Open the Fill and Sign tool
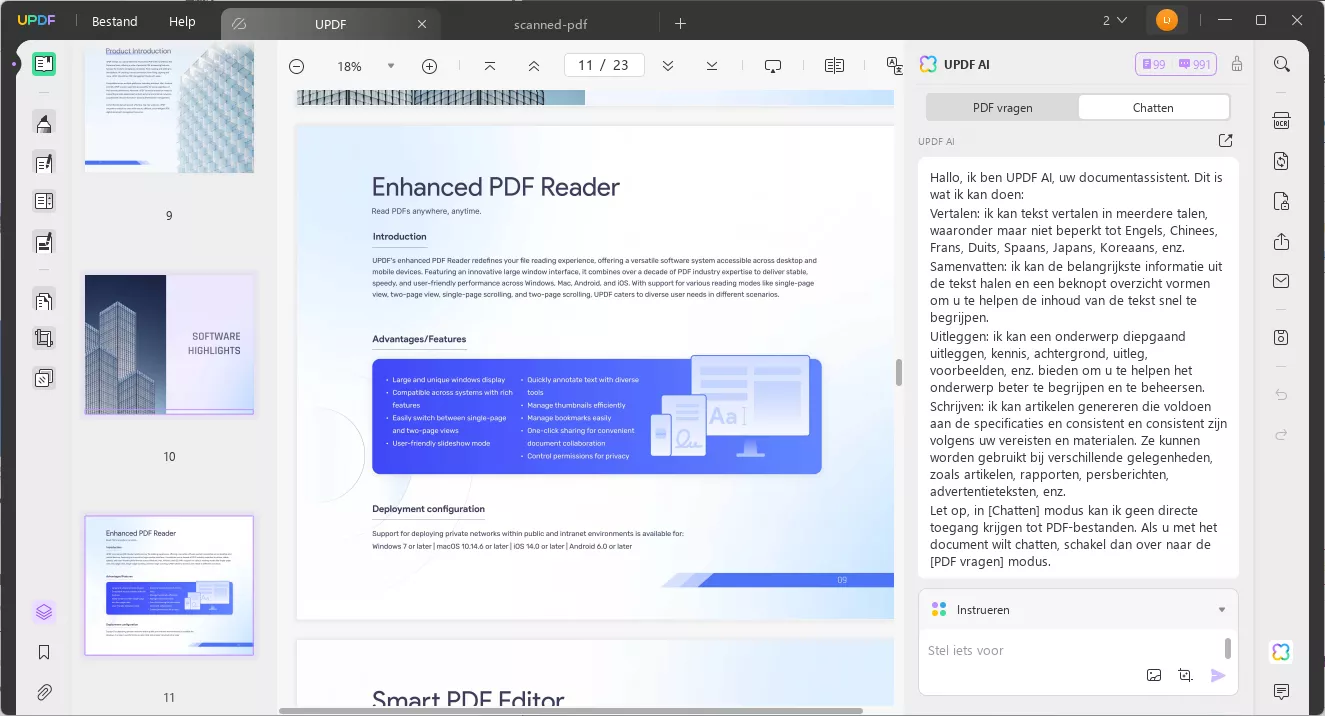This screenshot has width=1325, height=716. 44,241
